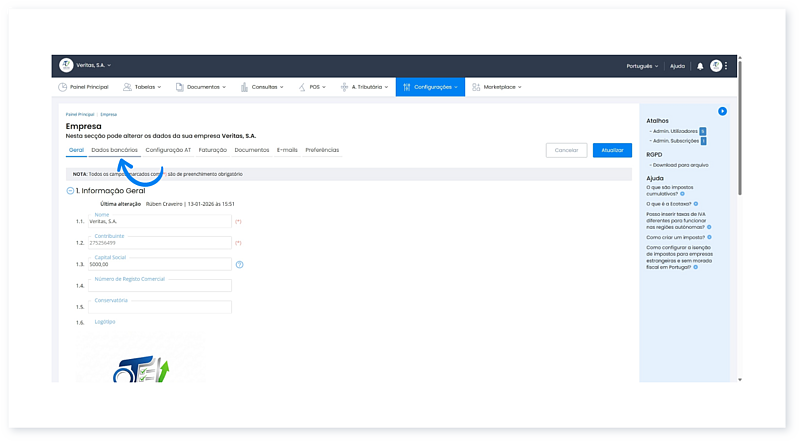Click the Admin. Subscrições count badge
The image size is (800, 442).
click(704, 141)
